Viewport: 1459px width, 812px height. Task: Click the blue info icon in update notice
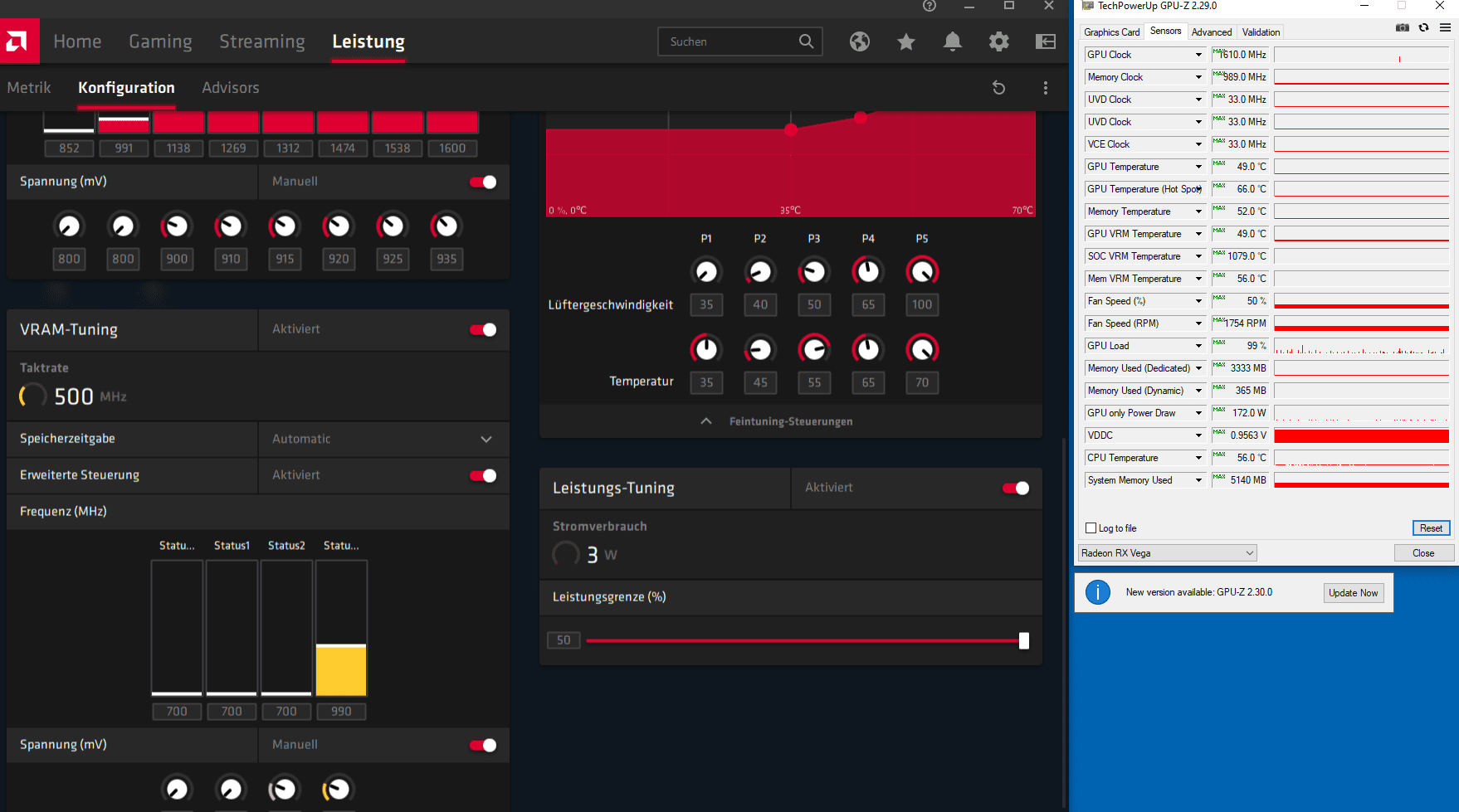1098,592
